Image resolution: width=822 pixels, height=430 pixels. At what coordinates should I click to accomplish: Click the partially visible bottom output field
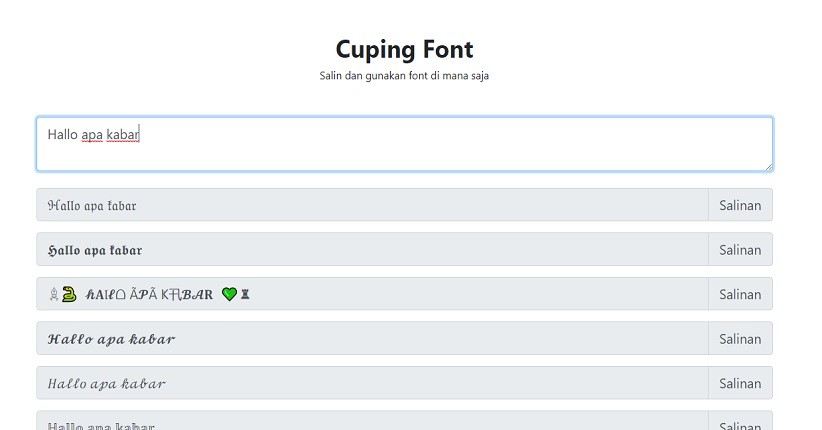[372, 424]
